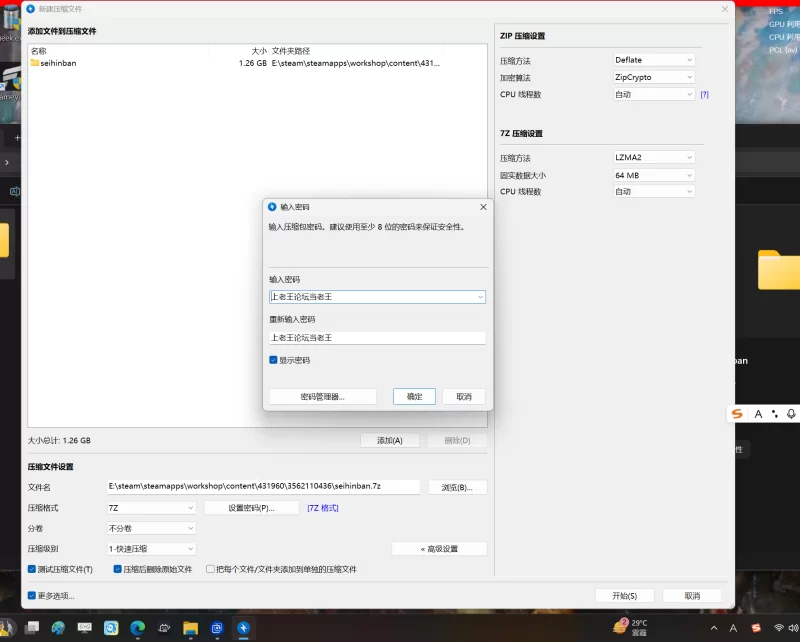
Task: Open the Wi-Fi network tray icon
Action: pyautogui.click(x=779, y=628)
